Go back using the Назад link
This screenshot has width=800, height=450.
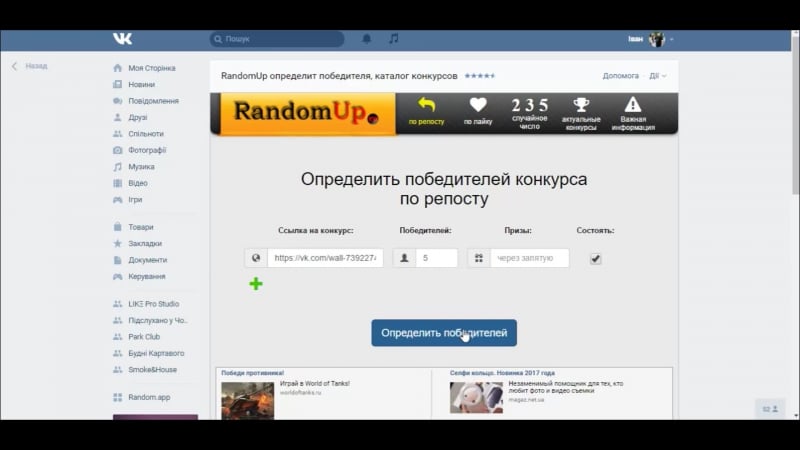30,66
